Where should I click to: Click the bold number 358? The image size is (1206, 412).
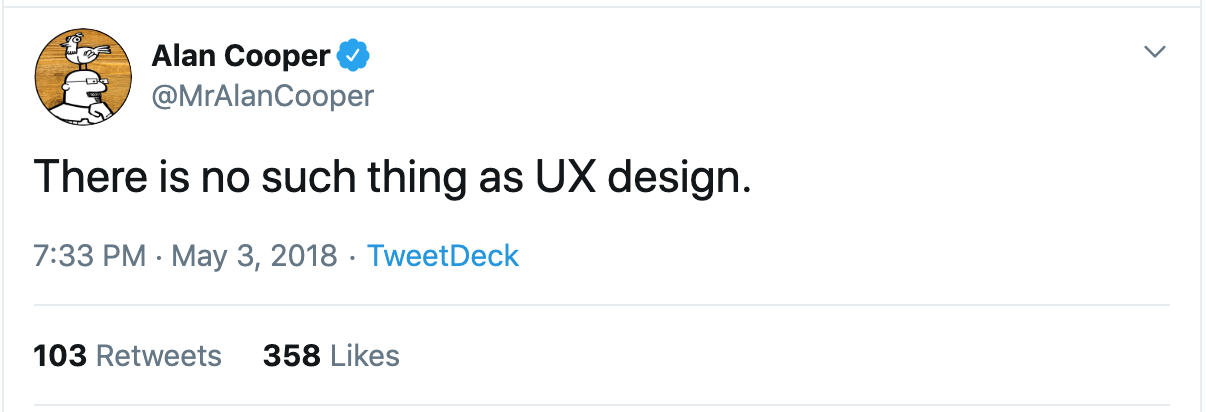291,355
